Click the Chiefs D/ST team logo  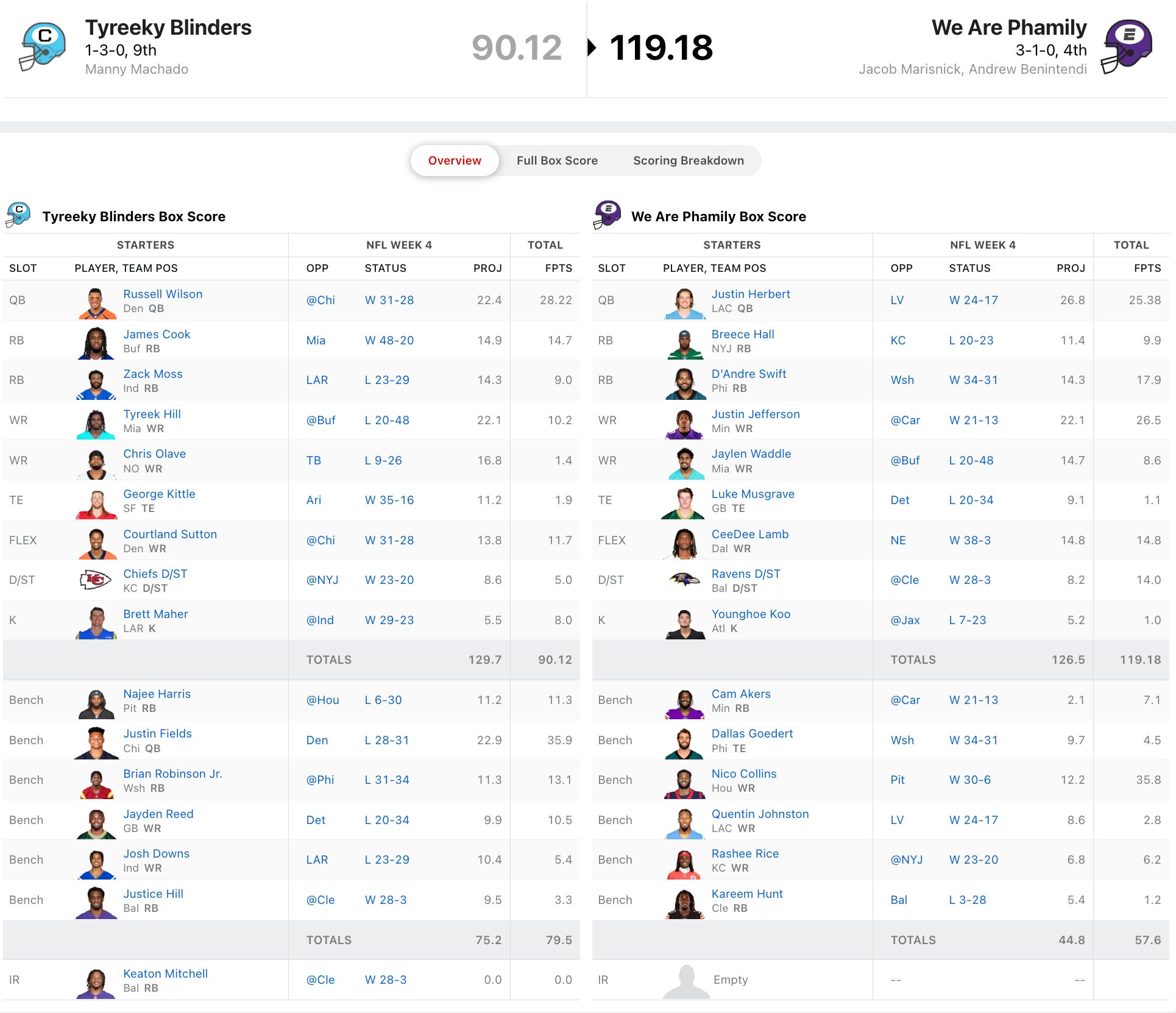tap(96, 580)
